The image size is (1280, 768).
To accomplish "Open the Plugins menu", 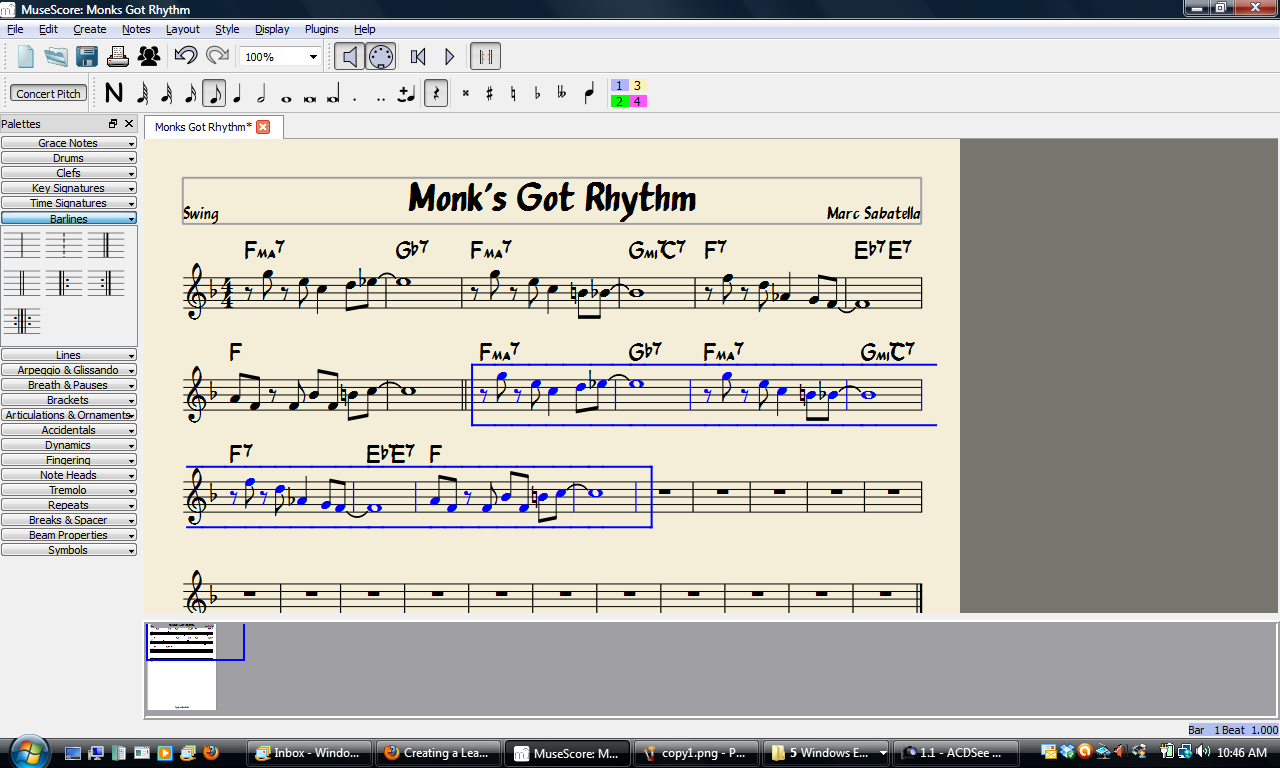I will pyautogui.click(x=322, y=29).
